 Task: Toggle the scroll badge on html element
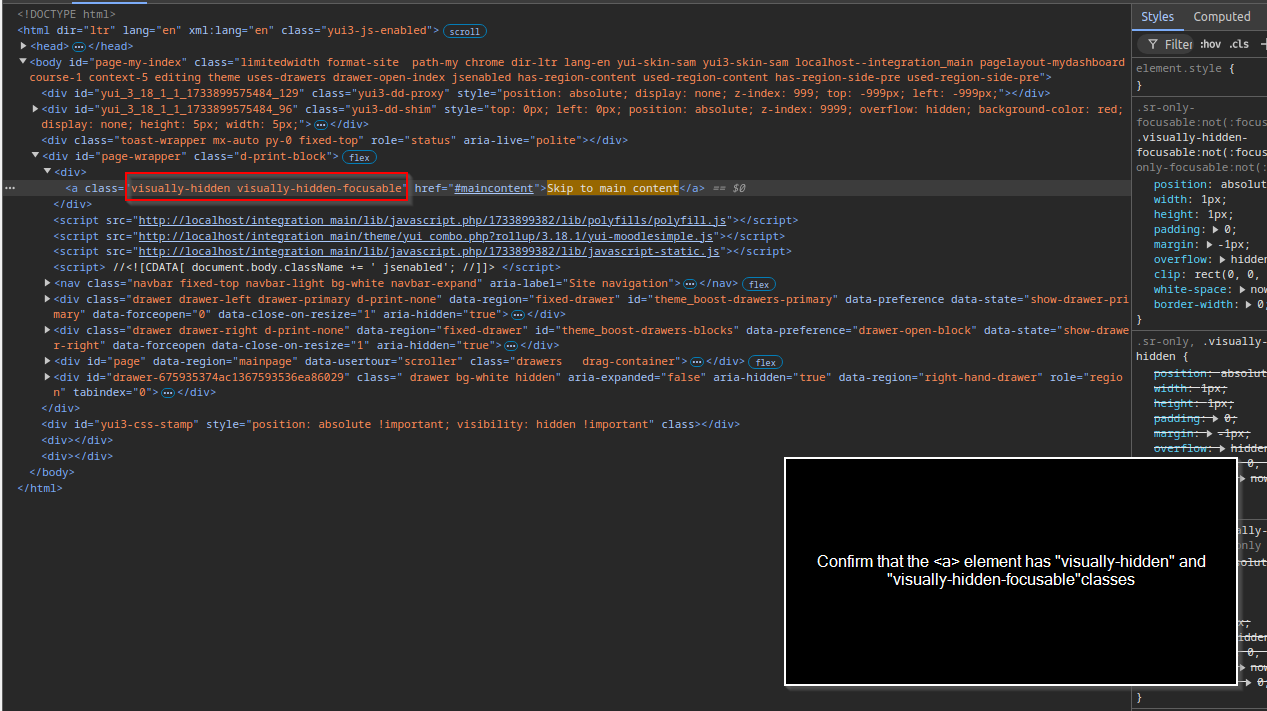(464, 31)
